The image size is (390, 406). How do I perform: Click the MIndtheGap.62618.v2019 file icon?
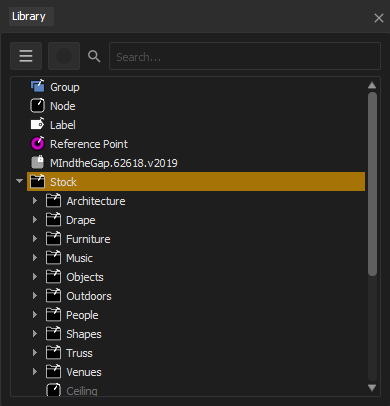[x=38, y=163]
